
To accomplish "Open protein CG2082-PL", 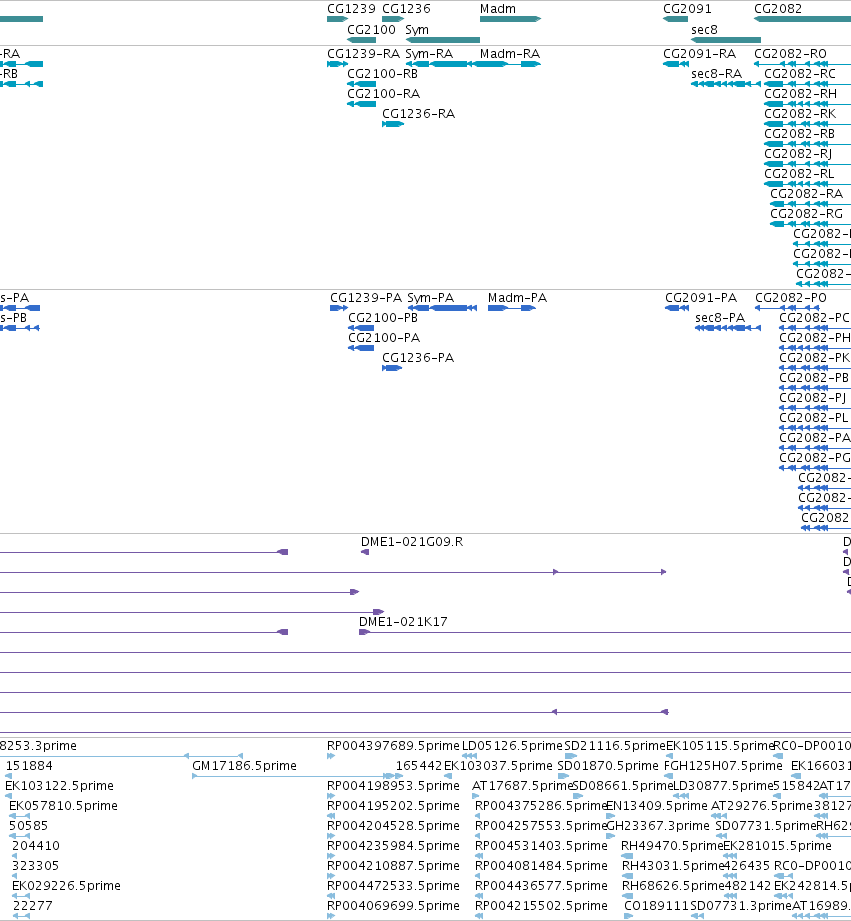I will 814,418.
